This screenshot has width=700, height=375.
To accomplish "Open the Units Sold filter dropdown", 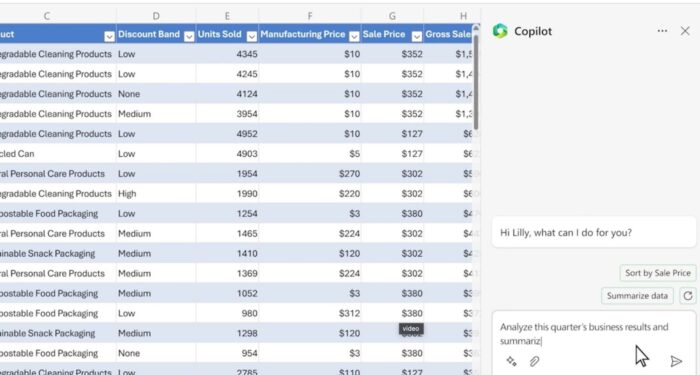I will point(252,37).
